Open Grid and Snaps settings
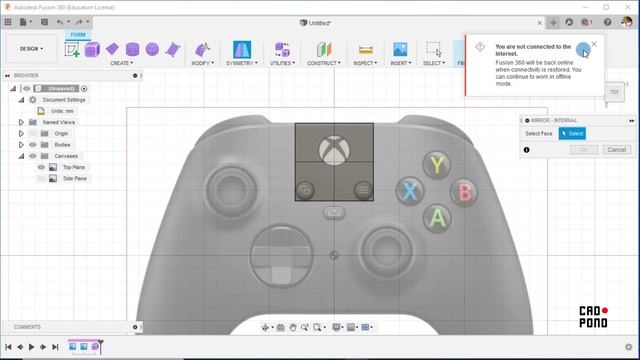This screenshot has width=640, height=360. click(351, 327)
